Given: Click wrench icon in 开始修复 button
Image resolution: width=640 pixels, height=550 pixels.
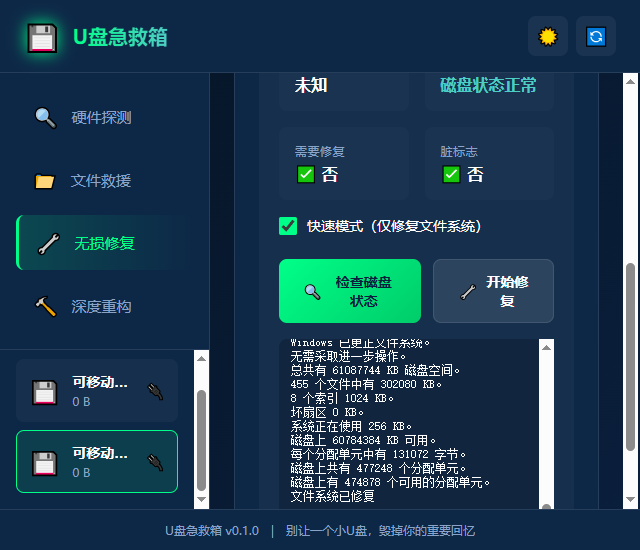Looking at the screenshot, I should (468, 292).
